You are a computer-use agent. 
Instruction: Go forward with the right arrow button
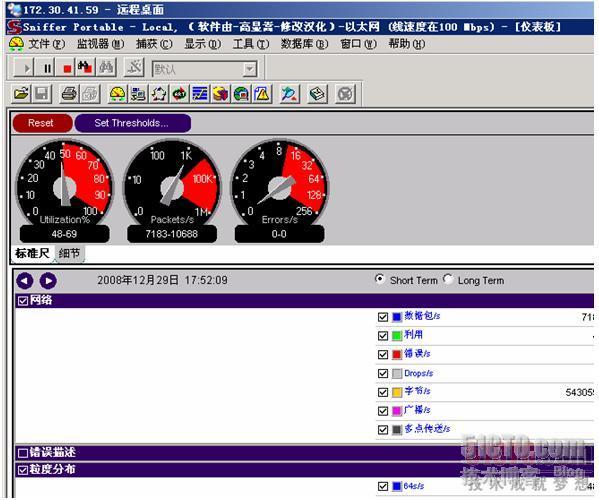click(x=48, y=281)
